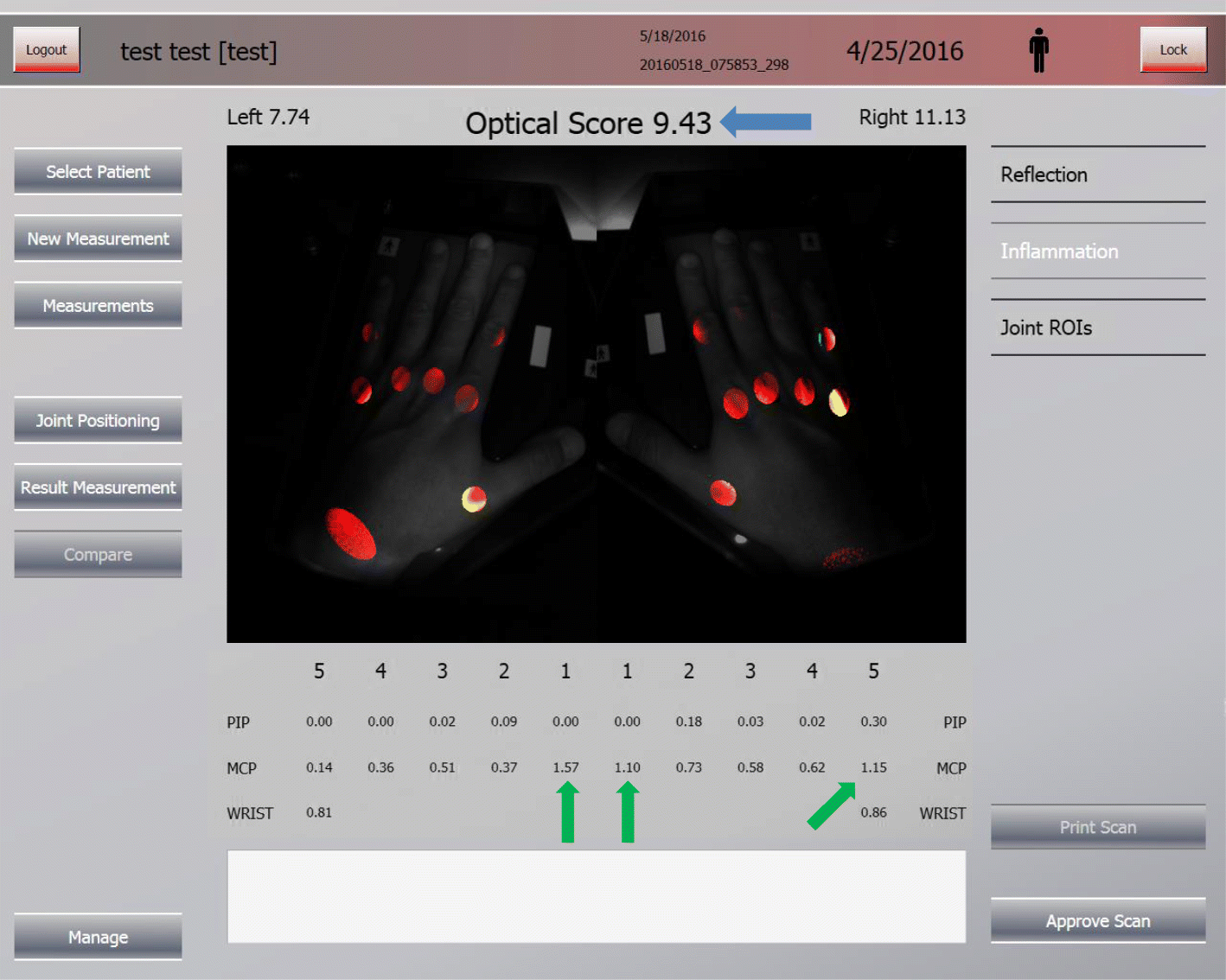Click the Print Scan button

pos(1098,827)
